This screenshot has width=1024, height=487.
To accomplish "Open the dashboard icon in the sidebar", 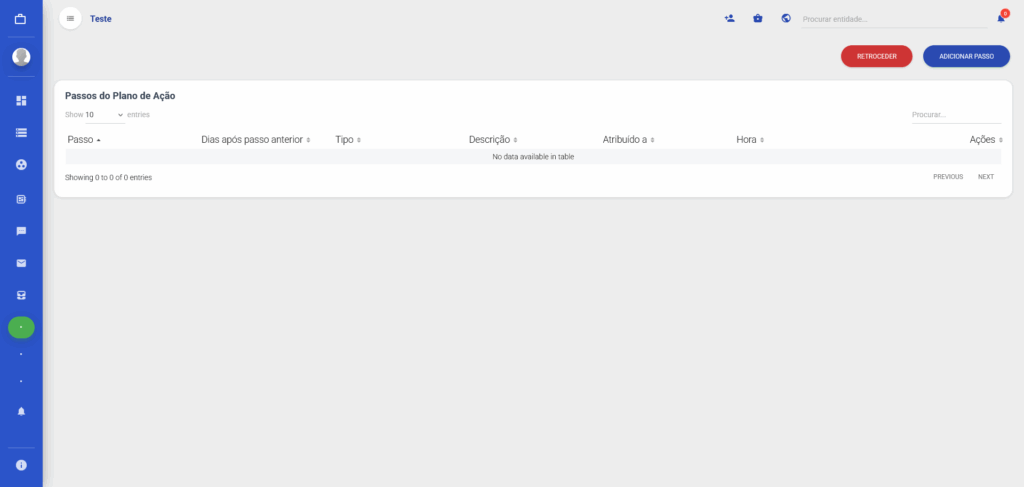I will (21, 101).
